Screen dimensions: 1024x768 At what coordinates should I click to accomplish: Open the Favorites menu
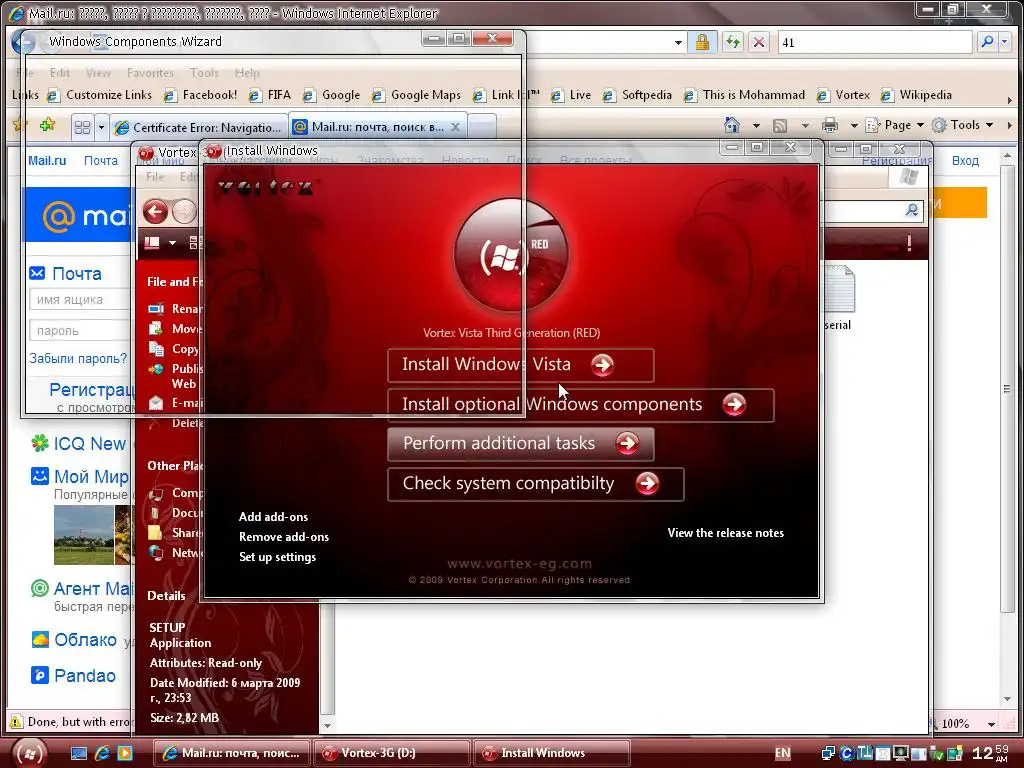tap(150, 72)
